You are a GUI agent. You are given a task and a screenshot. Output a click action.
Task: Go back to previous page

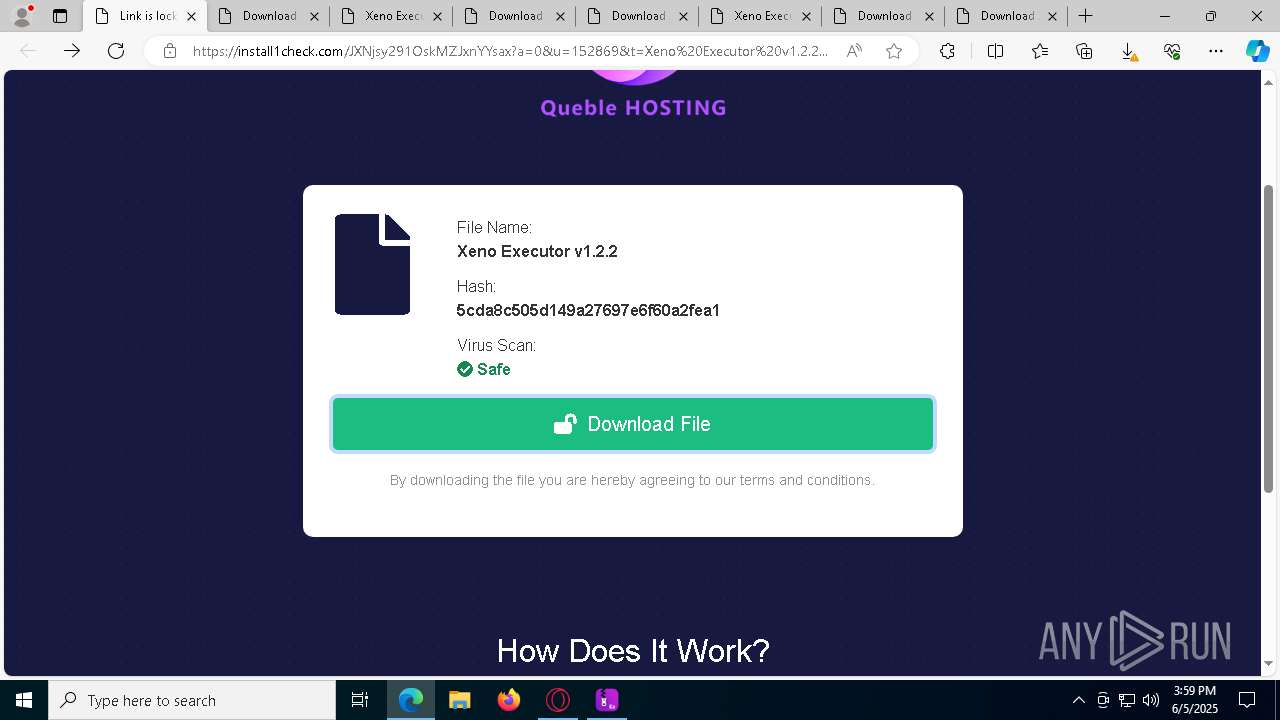point(28,51)
